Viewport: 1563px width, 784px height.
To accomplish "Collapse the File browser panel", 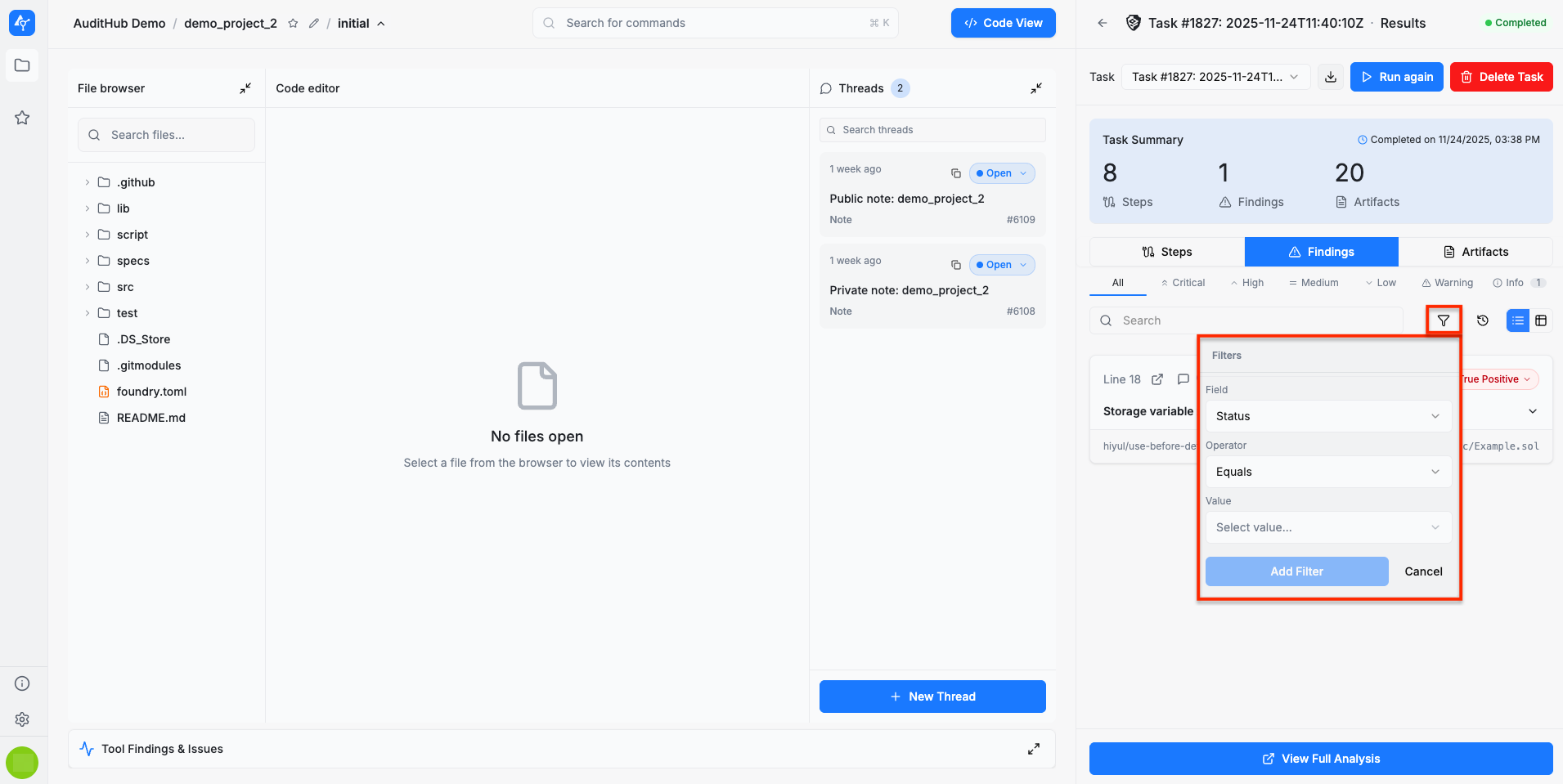I will 245,88.
